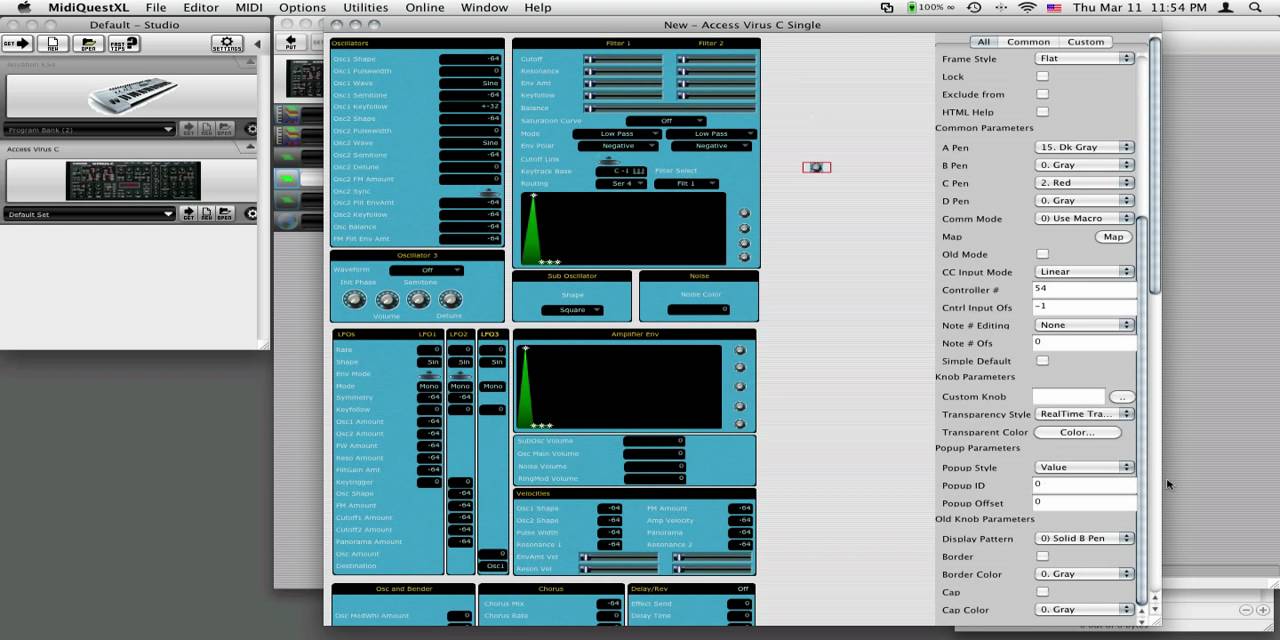This screenshot has height=640, width=1280.
Task: Adjust the Filter 1 Cutoff slider
Action: click(x=623, y=60)
